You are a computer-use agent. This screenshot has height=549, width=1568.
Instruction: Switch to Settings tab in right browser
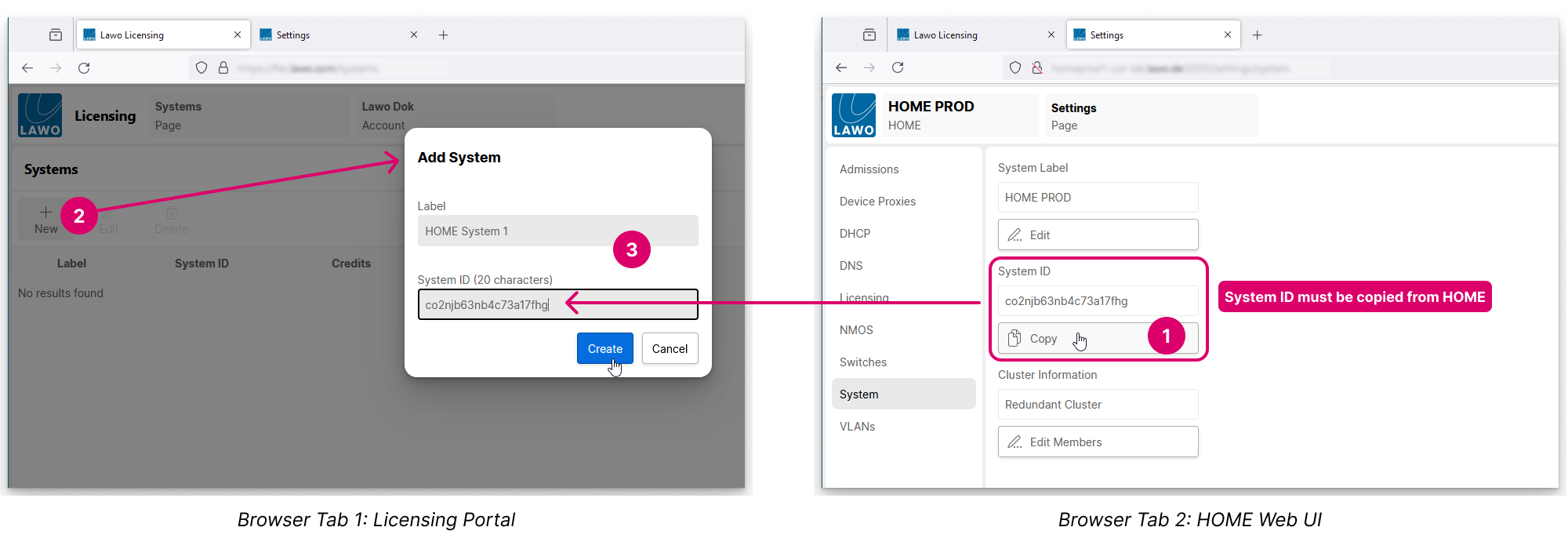1145,35
